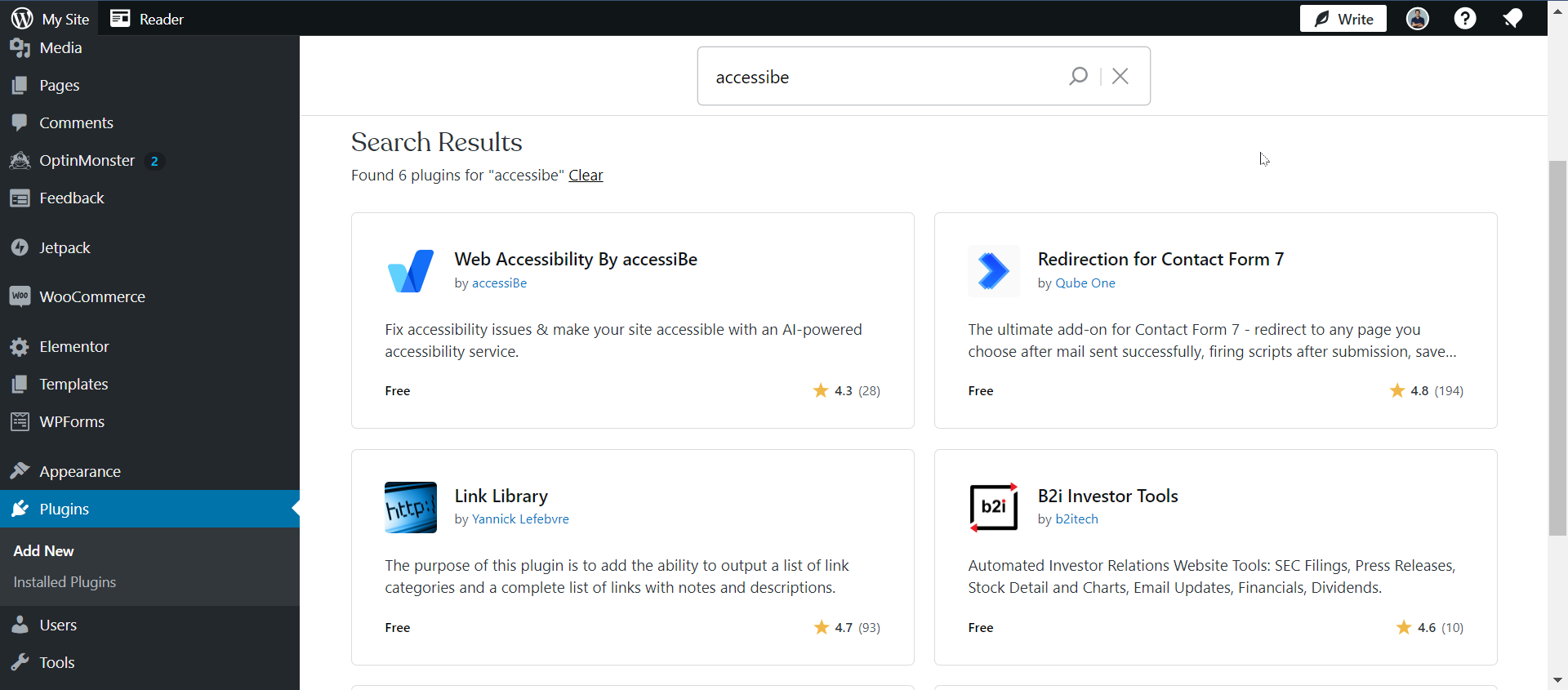The image size is (1568, 690).
Task: Click the Clear search results link
Action: click(x=586, y=175)
